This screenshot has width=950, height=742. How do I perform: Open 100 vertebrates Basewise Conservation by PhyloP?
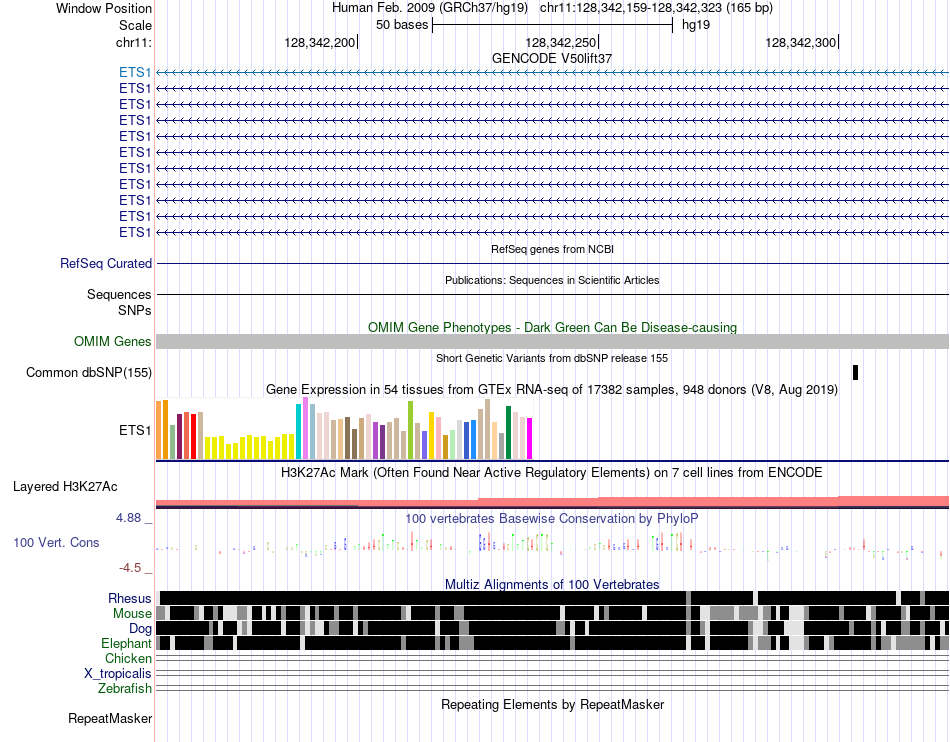click(x=552, y=518)
